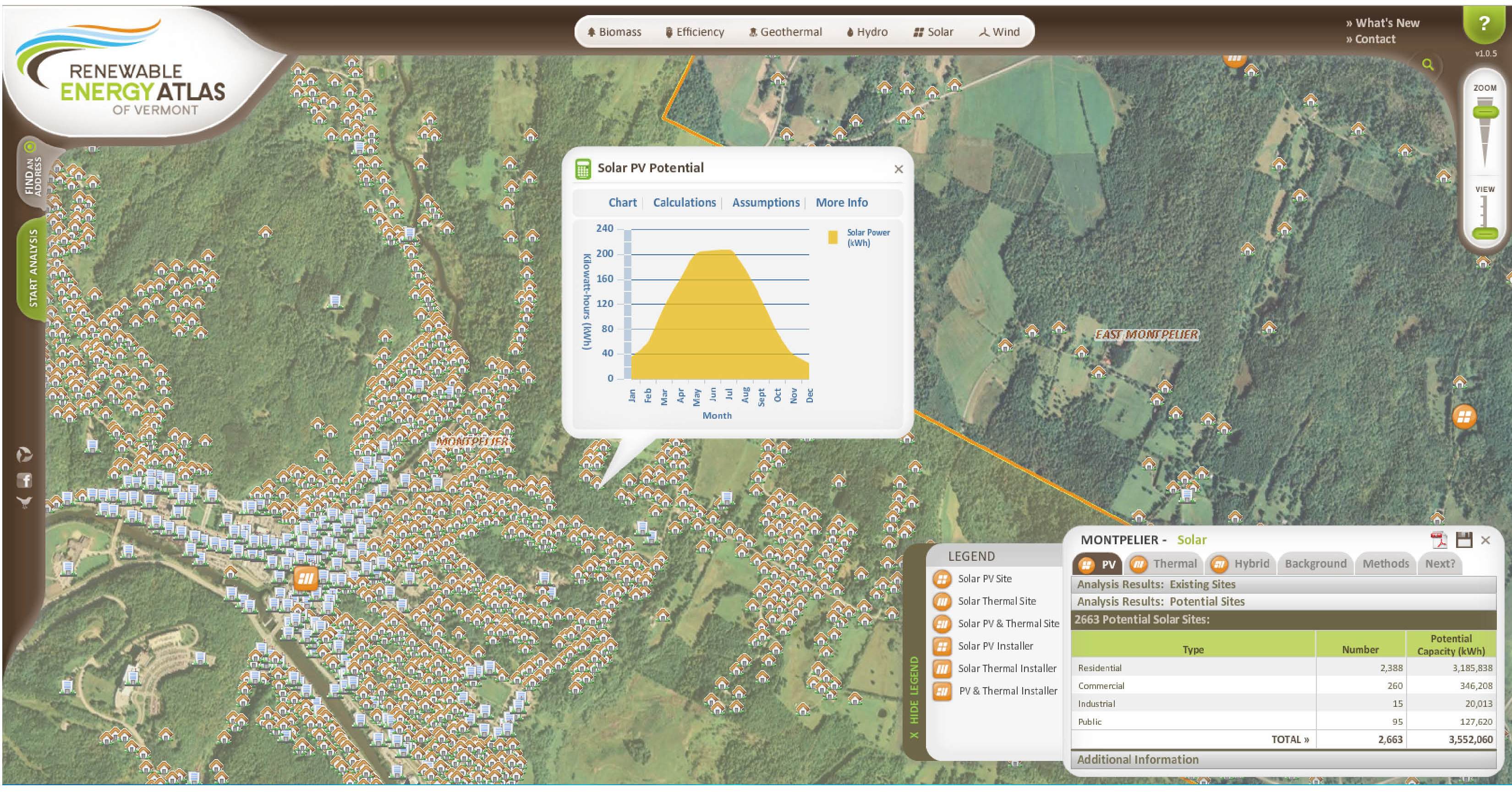This screenshot has height=793, width=1512.
Task: Click the floppy disk save icon
Action: point(1464,539)
